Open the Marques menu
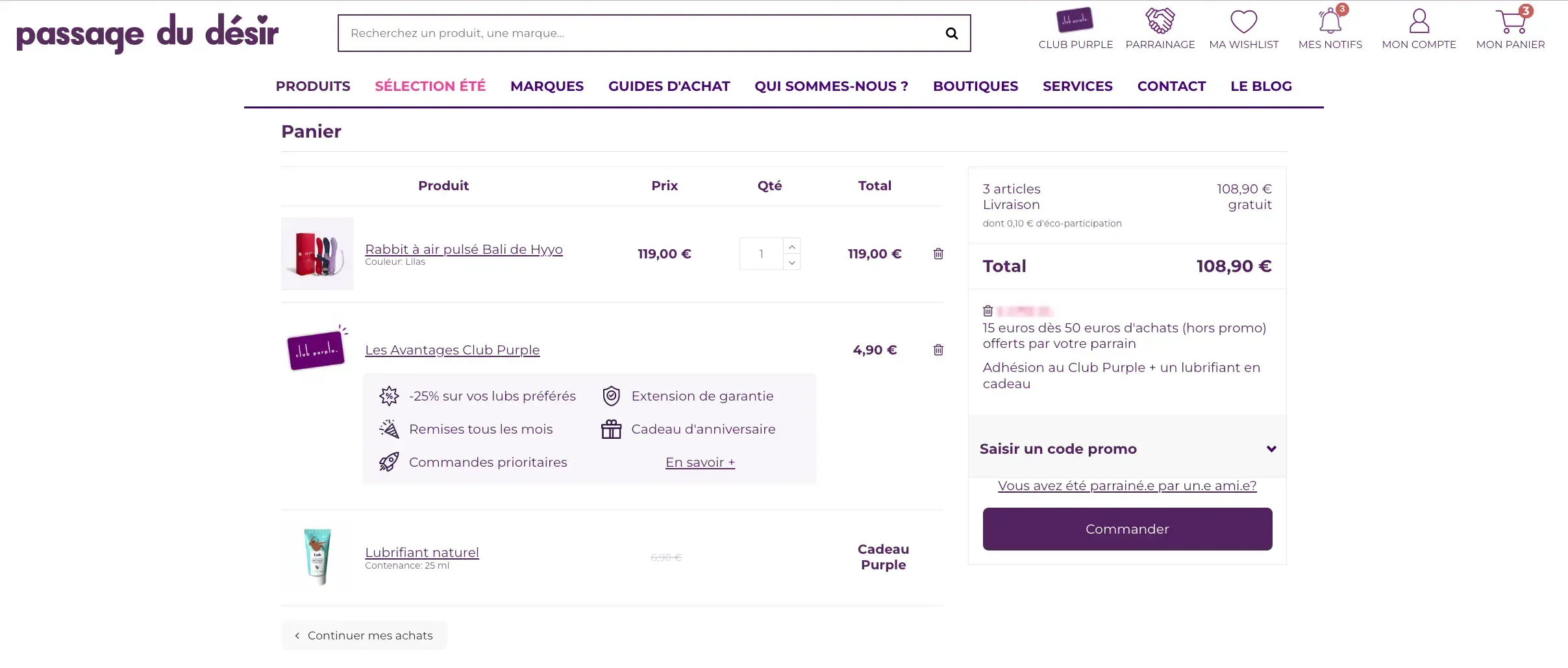This screenshot has width=1568, height=668. click(x=547, y=86)
